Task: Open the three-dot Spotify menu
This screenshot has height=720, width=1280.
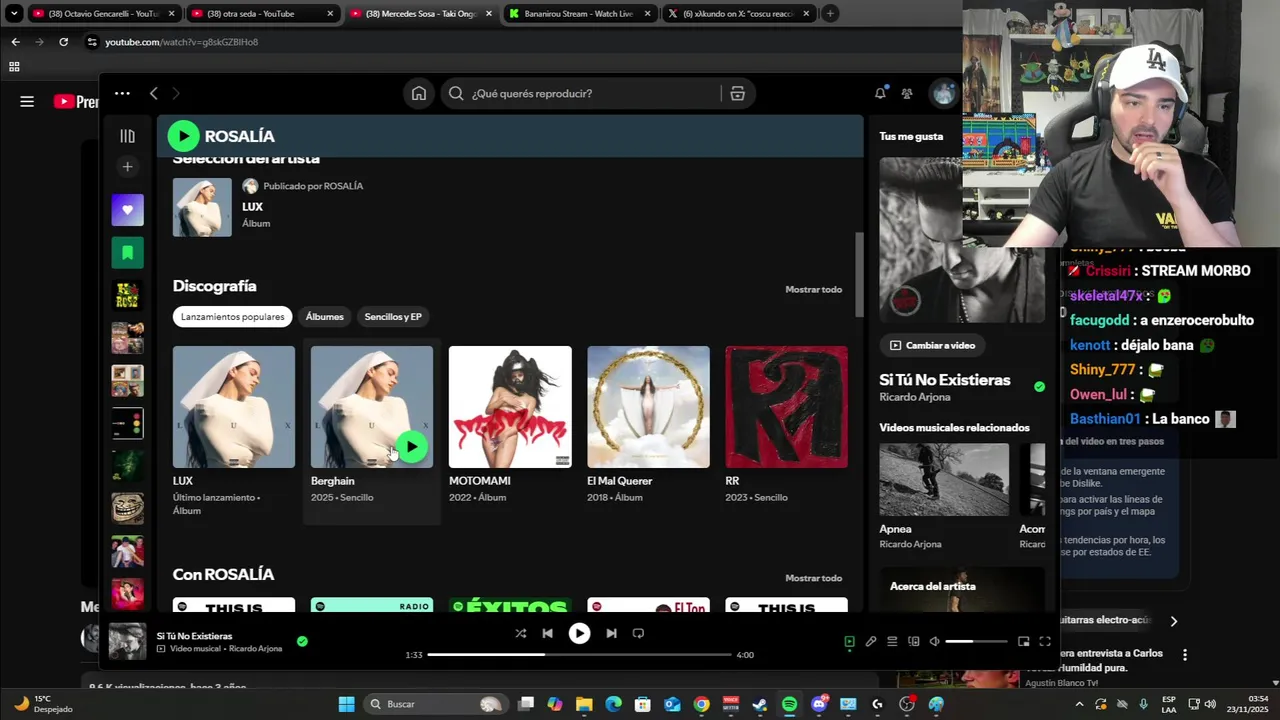Action: 122,93
